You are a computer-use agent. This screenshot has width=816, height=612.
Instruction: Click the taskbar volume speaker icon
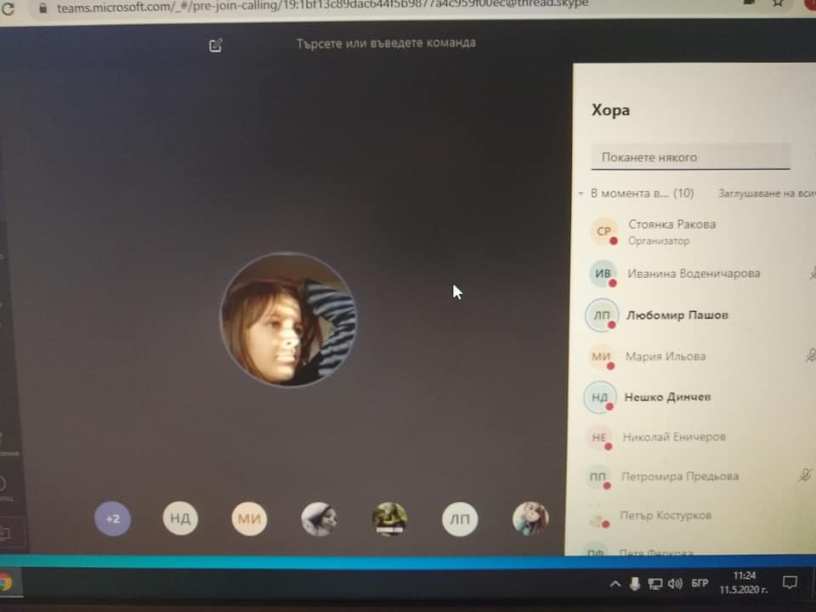[675, 584]
